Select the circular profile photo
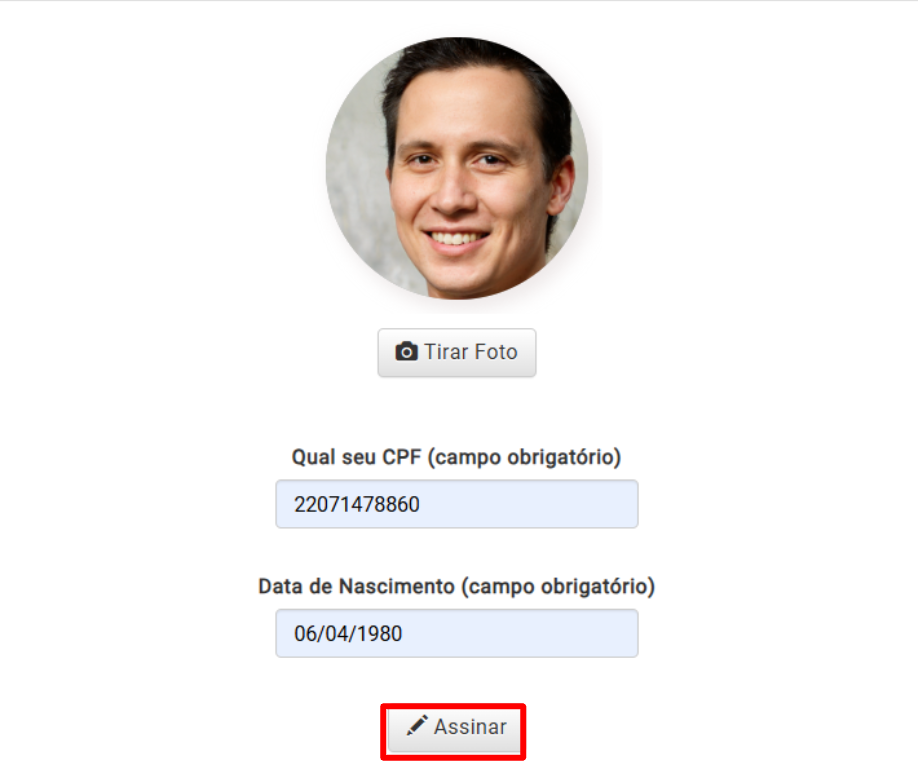 (457, 169)
